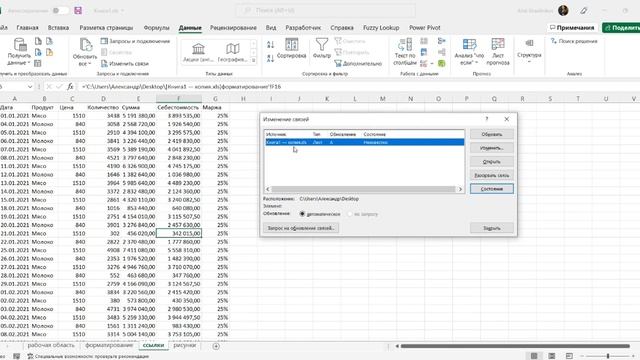Click the Состояние button in dialog
Screen dimensions: 640x360
pos(491,189)
